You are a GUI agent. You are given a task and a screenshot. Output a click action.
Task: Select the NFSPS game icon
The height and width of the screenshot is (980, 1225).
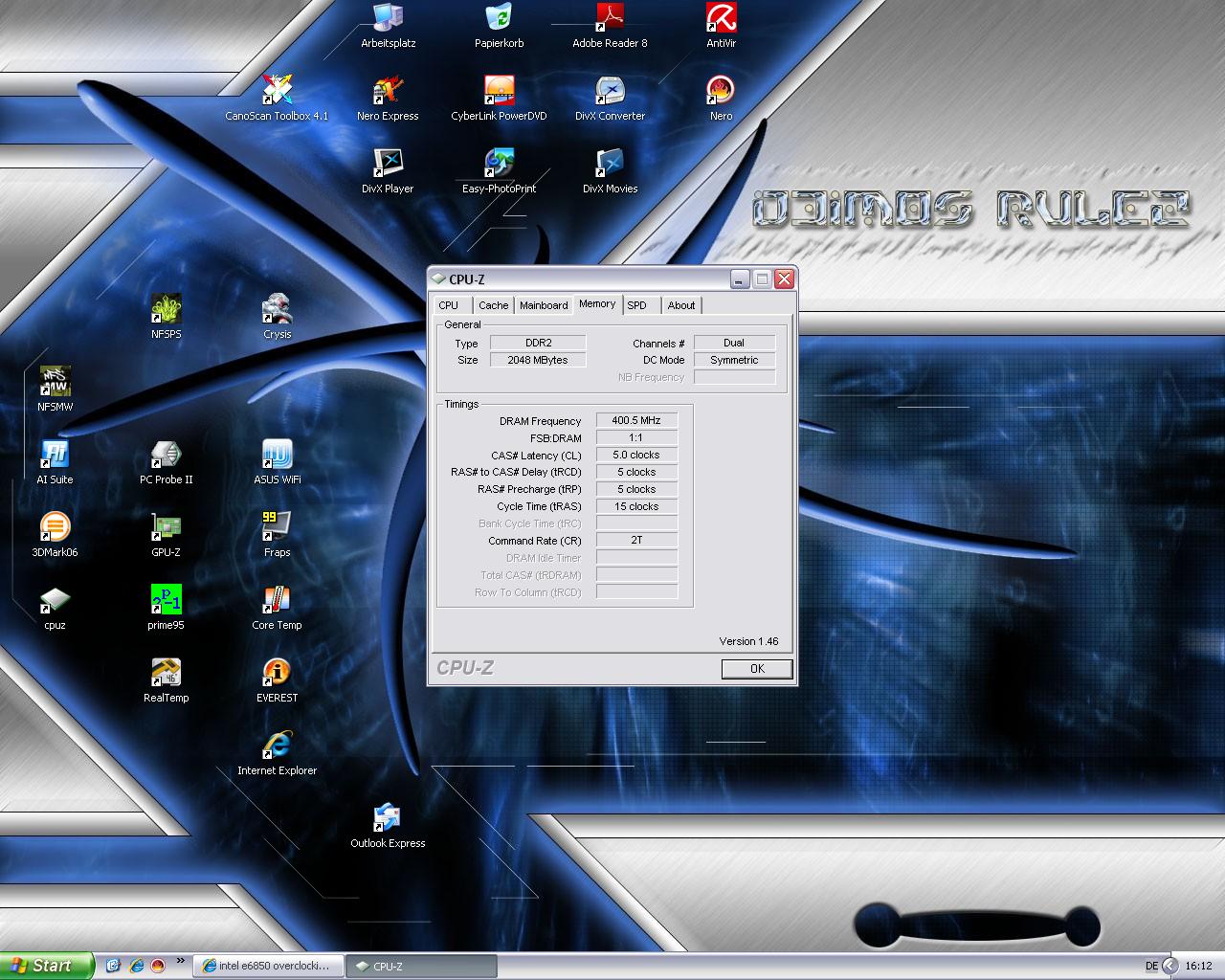[166, 316]
